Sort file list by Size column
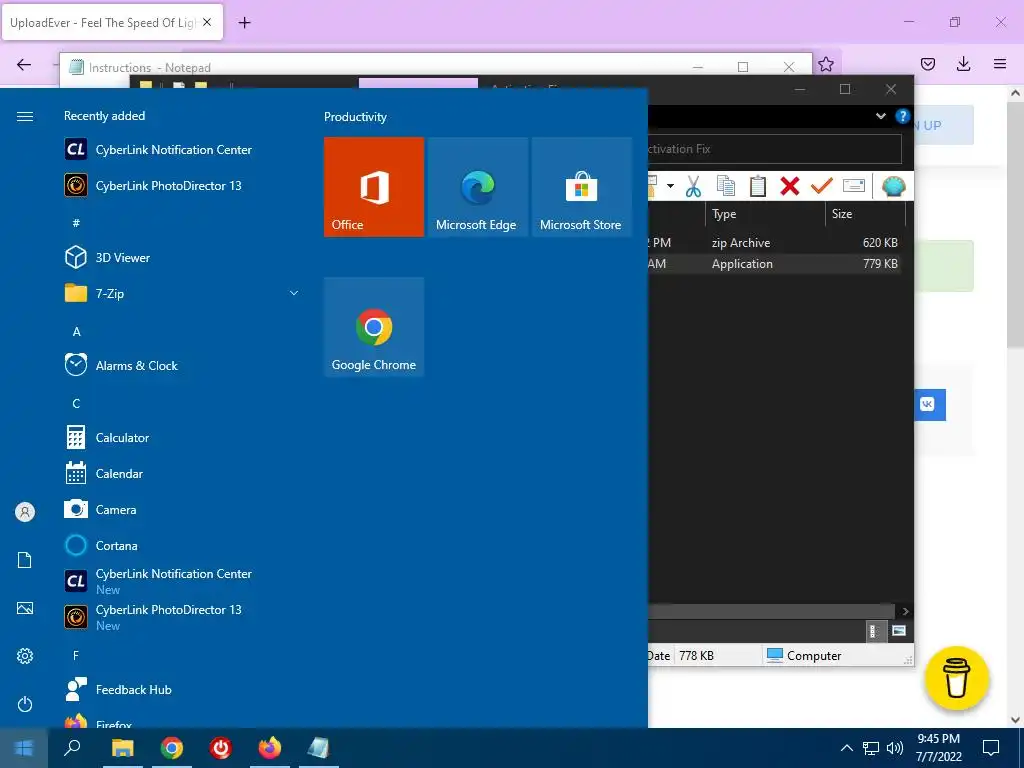 [865, 214]
